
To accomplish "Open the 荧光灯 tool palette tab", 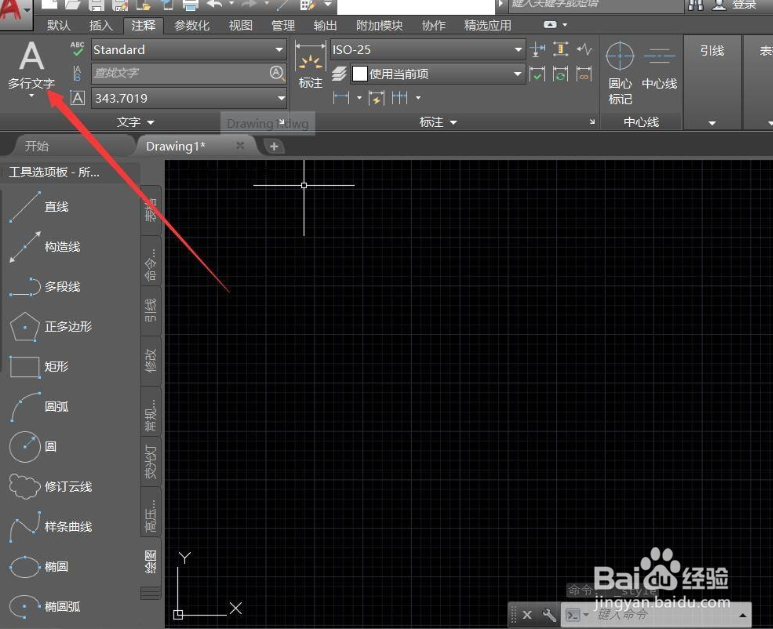I will click(151, 461).
